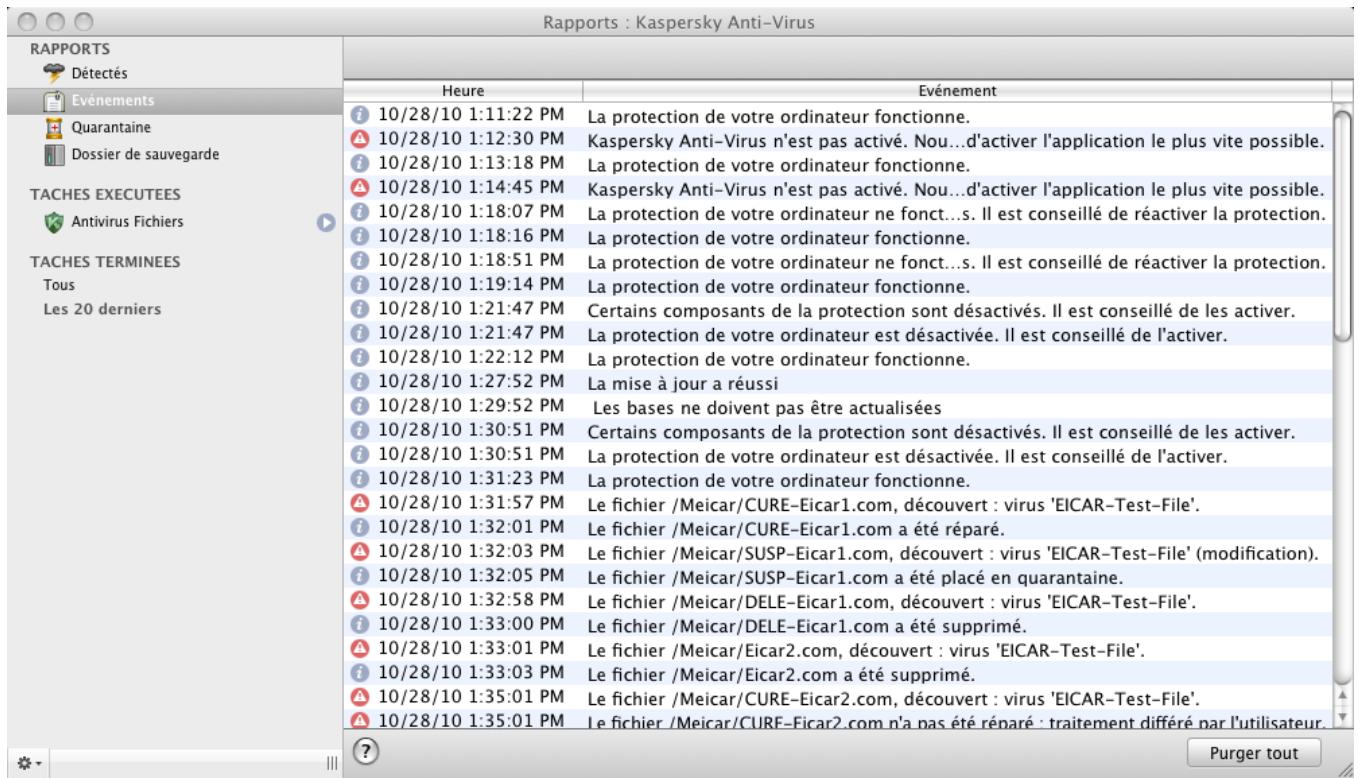Open the gear actions menu
The width and height of the screenshot is (1359, 778).
tap(26, 761)
